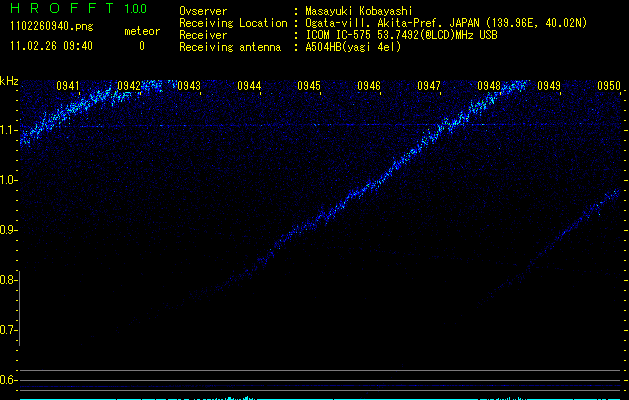This screenshot has height=400, width=629.
Task: Click the kHz axis unit label
Action: tap(9, 81)
